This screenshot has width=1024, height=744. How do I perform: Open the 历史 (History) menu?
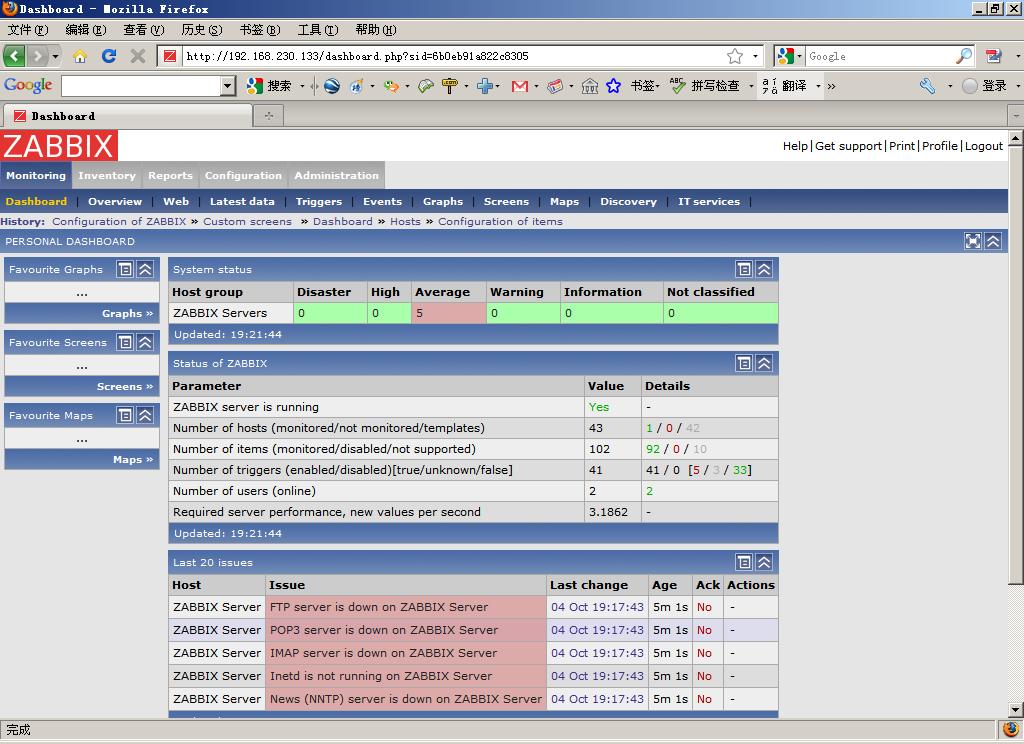201,29
